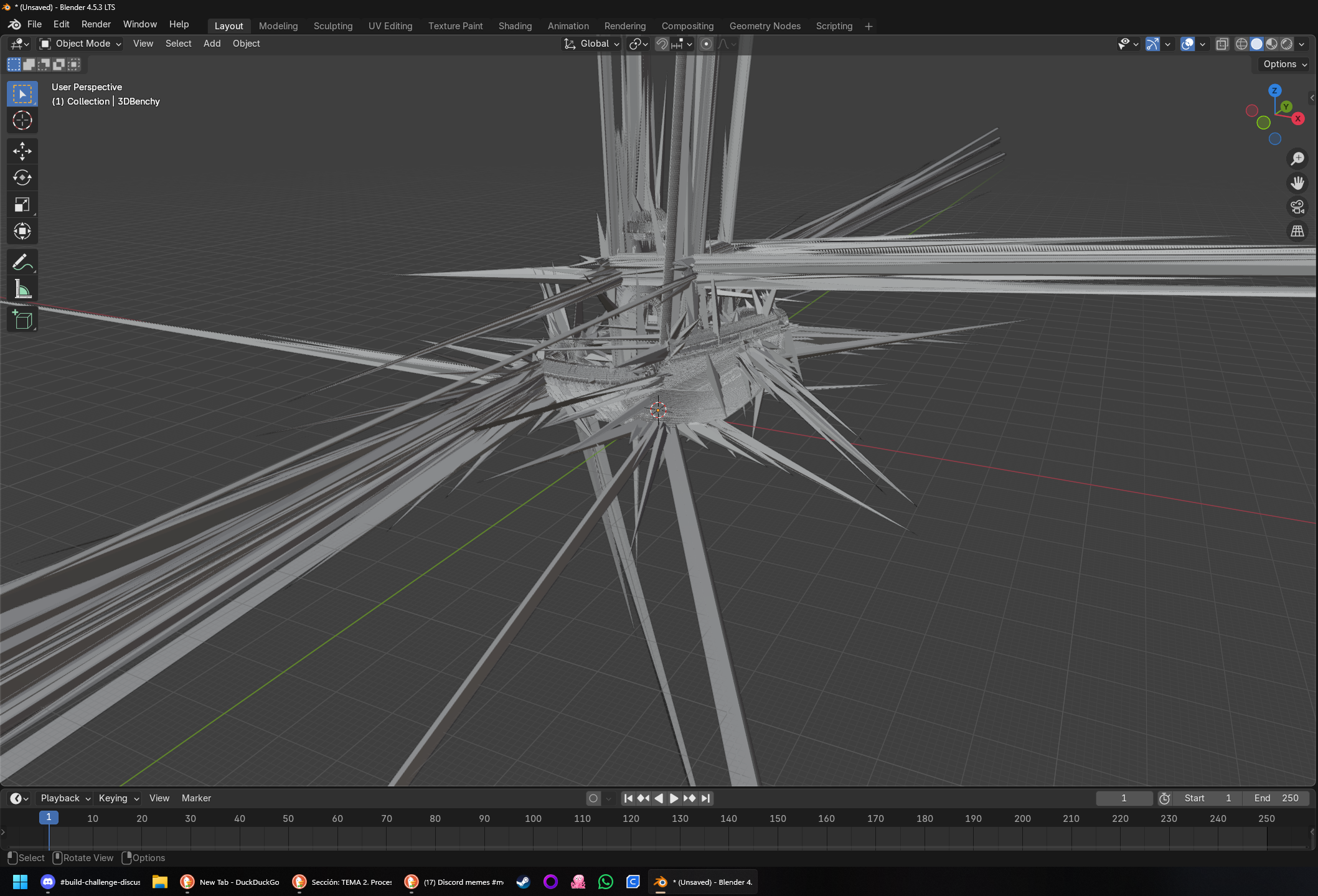Open WhatsApp from the taskbar

click(605, 882)
